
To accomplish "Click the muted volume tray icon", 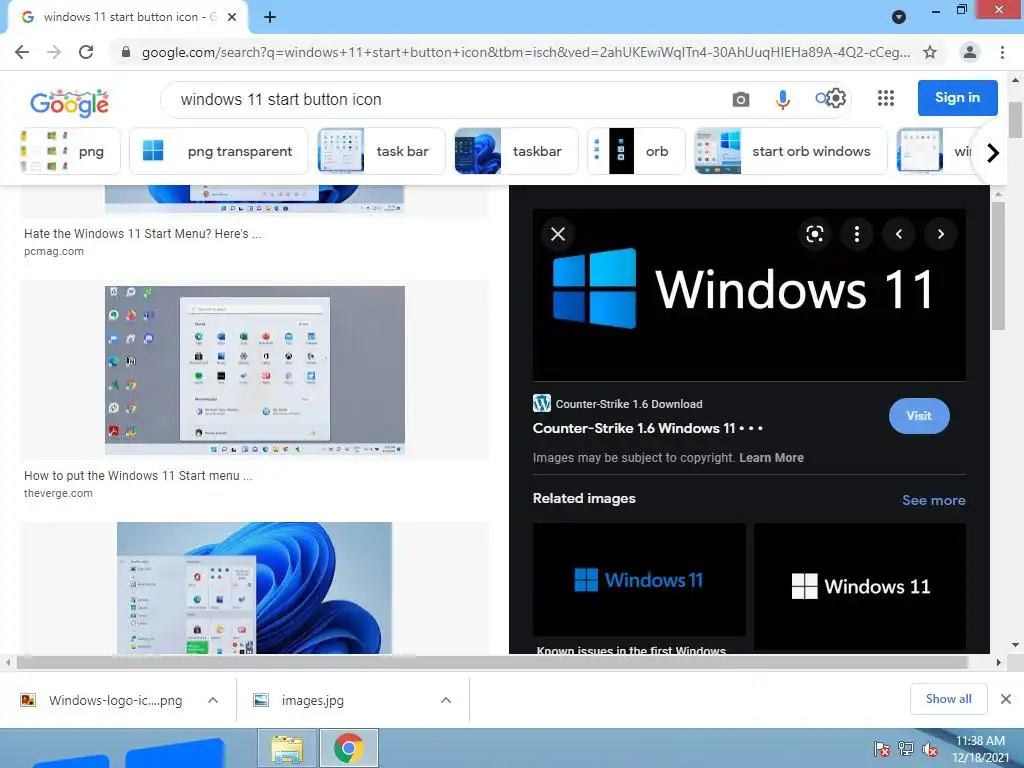I will pos(929,749).
